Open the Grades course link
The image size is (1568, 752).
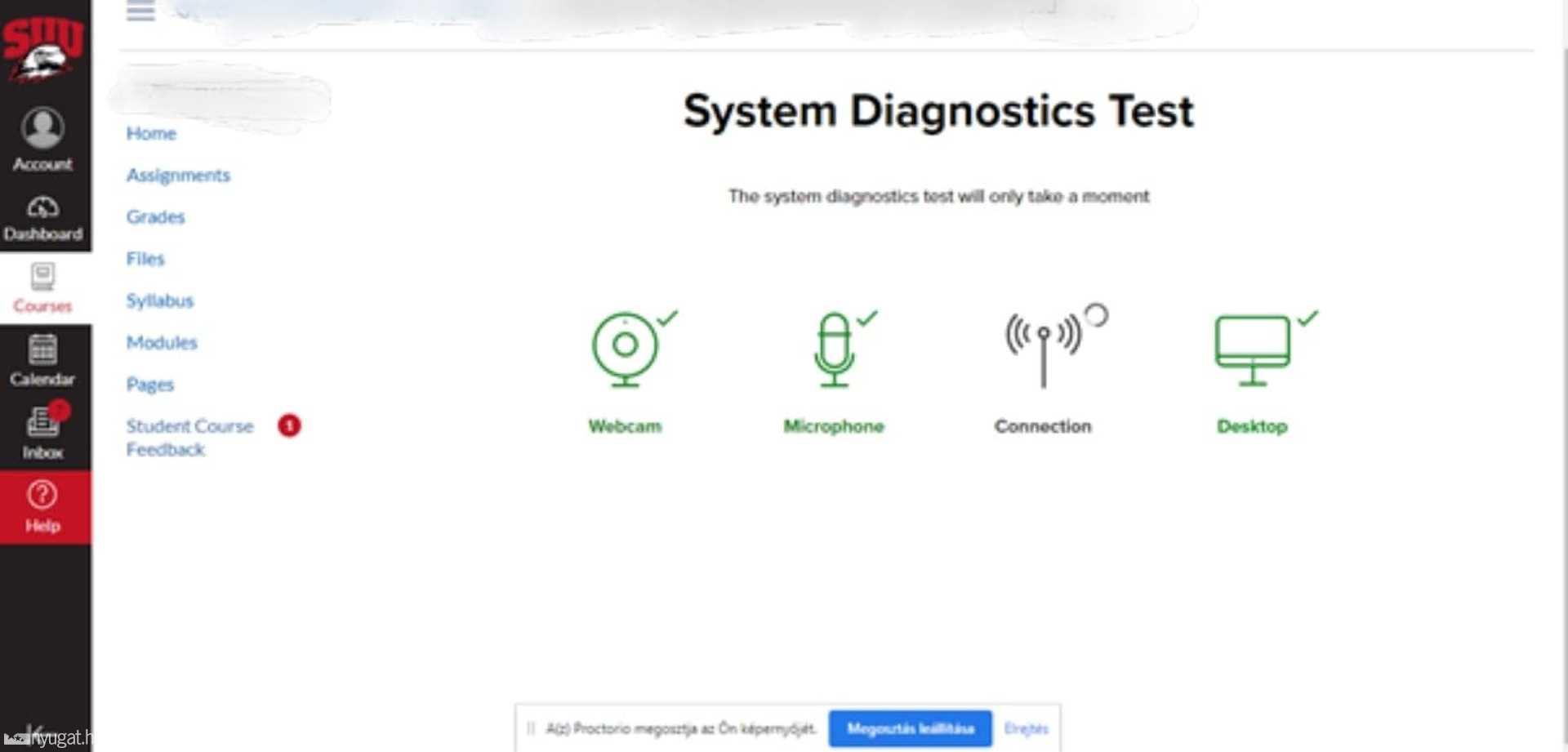pos(155,216)
